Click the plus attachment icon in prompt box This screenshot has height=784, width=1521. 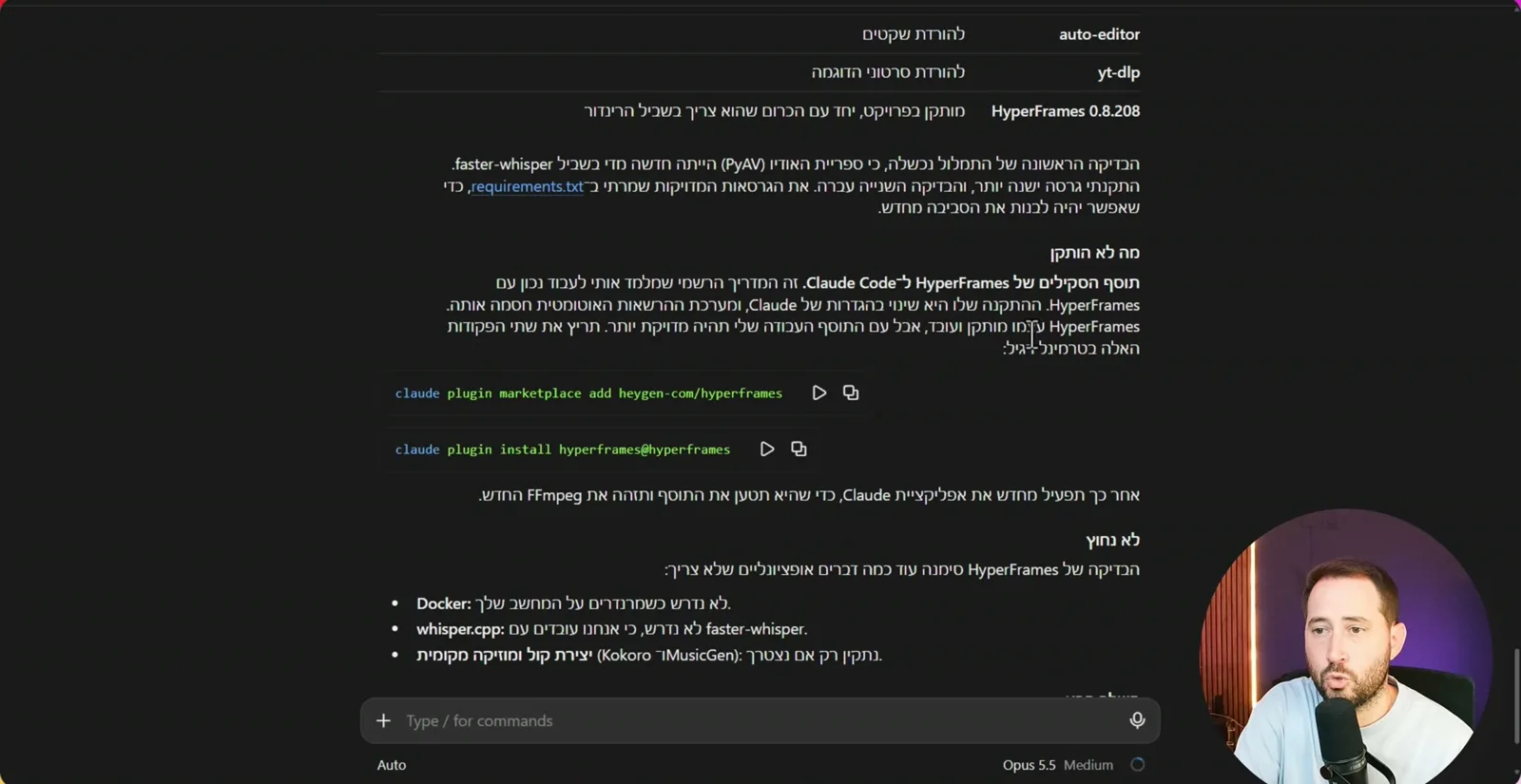(x=383, y=720)
